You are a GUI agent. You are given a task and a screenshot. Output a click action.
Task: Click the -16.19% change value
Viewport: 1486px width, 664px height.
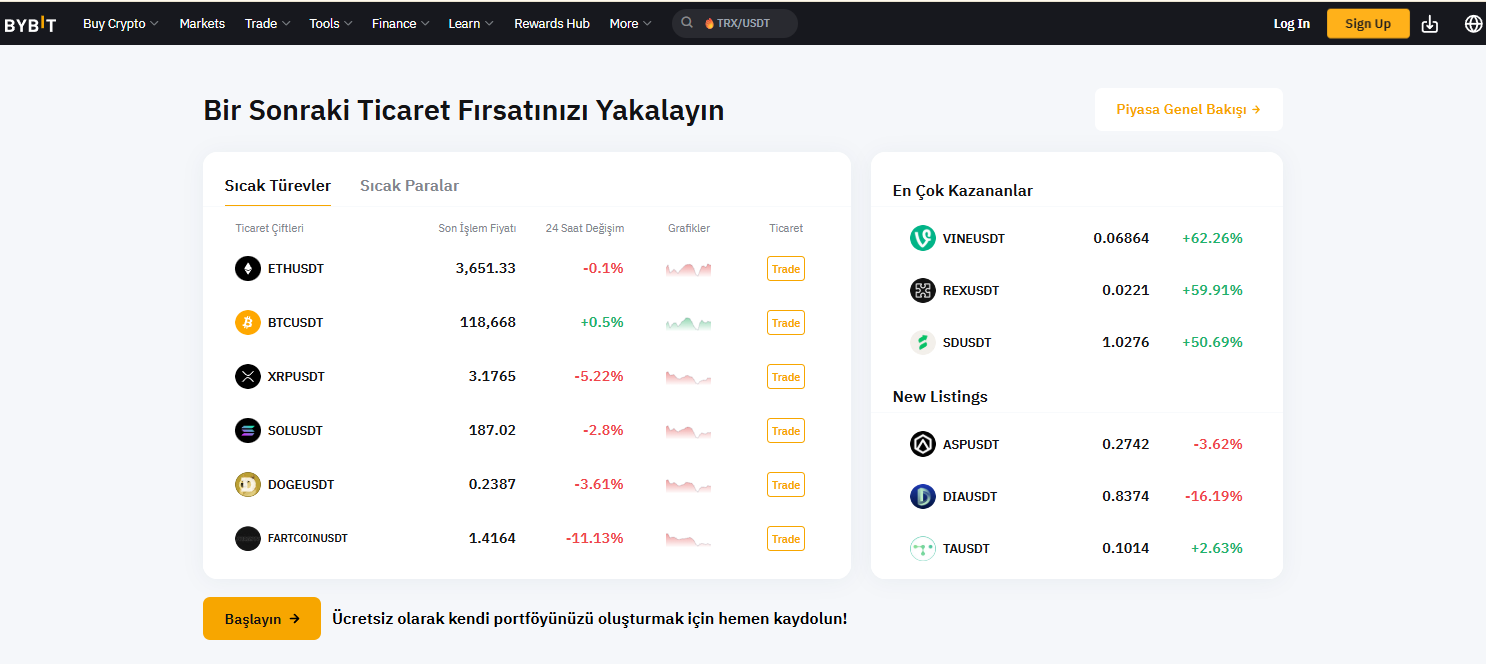[x=1214, y=496]
